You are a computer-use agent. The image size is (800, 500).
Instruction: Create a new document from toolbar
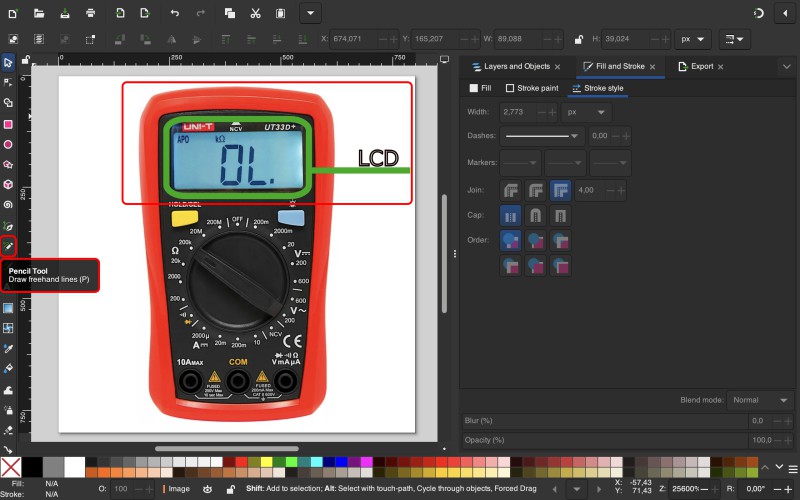click(13, 13)
